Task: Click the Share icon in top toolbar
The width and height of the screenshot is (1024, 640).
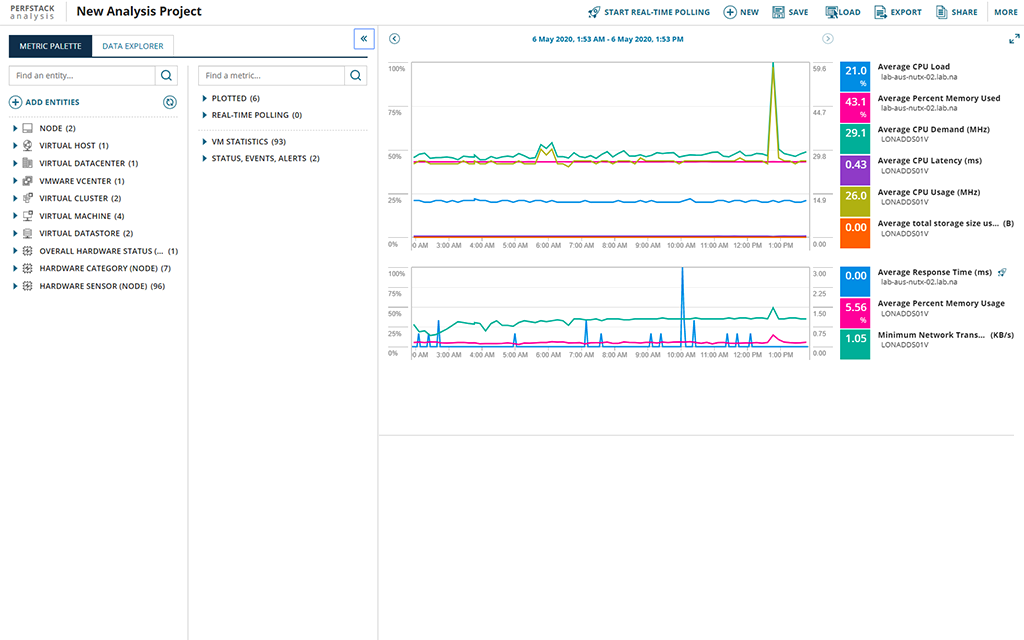Action: [x=942, y=12]
